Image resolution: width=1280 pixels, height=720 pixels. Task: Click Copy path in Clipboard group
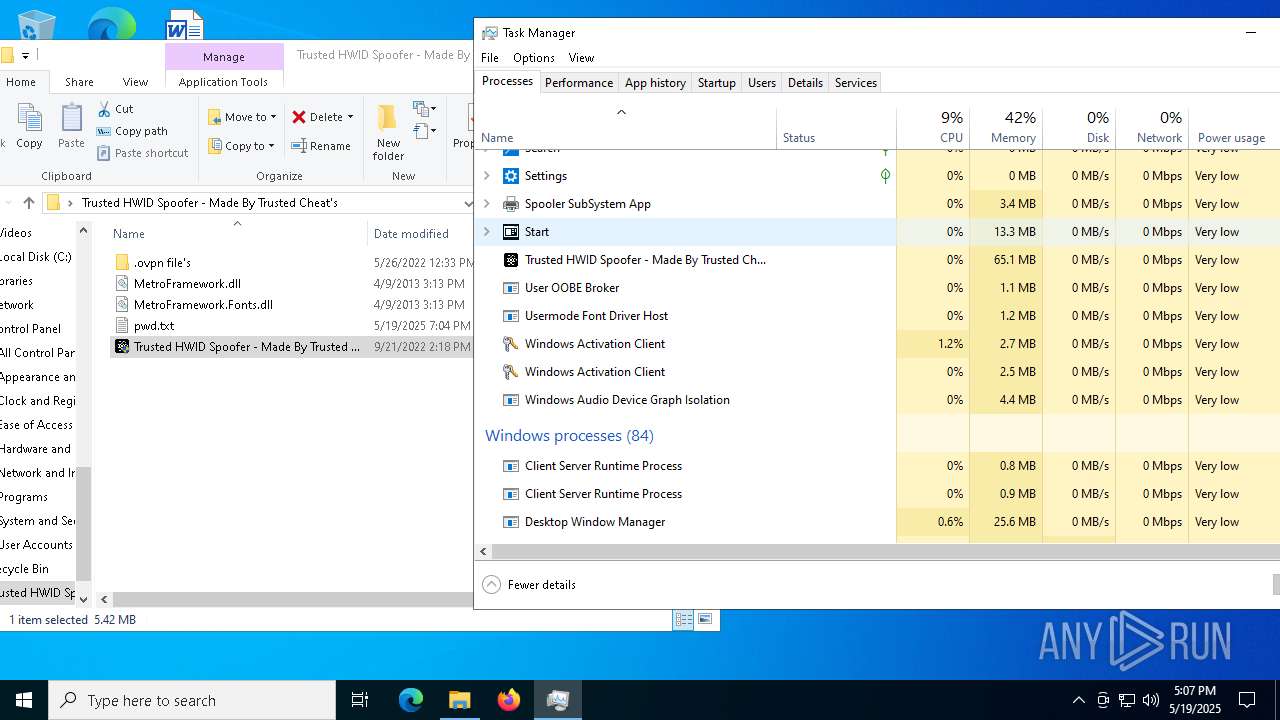tap(131, 131)
